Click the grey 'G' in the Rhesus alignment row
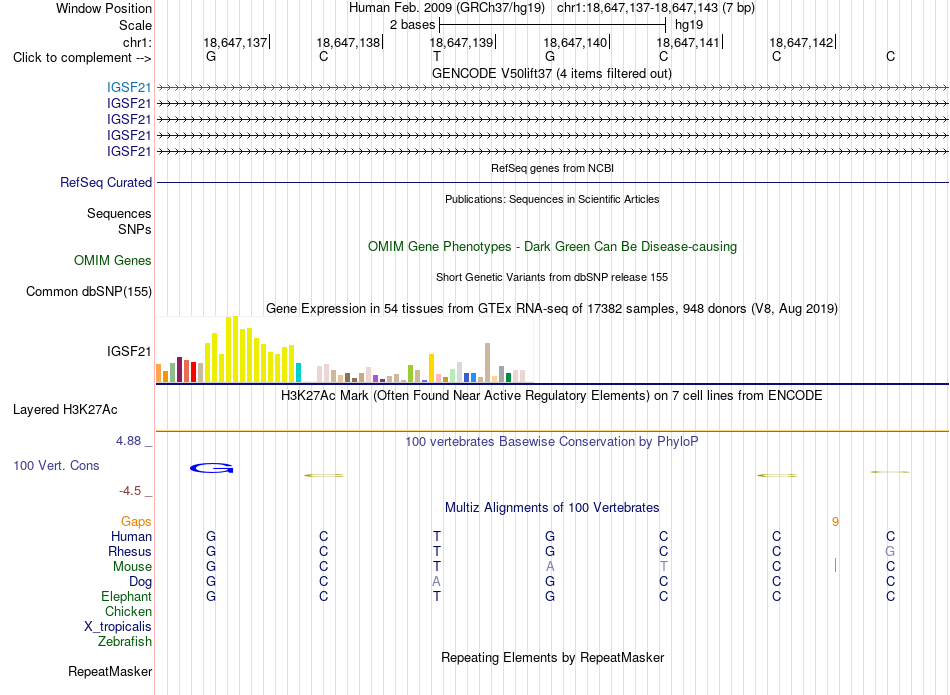This screenshot has width=950, height=695. [890, 551]
